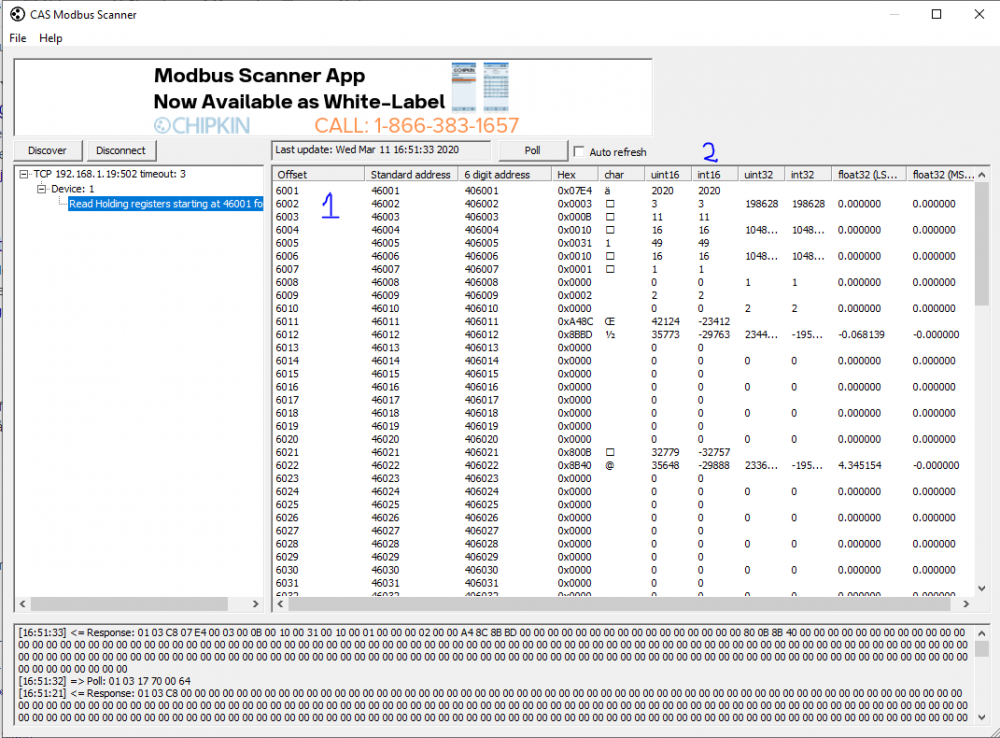Collapse the Device: 1 tree node
This screenshot has width=1000, height=738.
pyautogui.click(x=42, y=189)
